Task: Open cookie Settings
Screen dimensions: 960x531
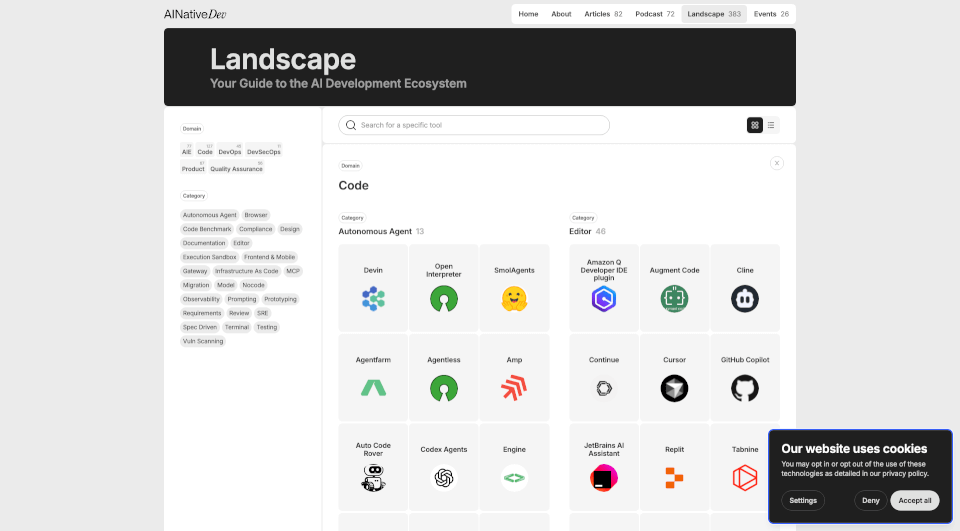Action: coord(803,500)
